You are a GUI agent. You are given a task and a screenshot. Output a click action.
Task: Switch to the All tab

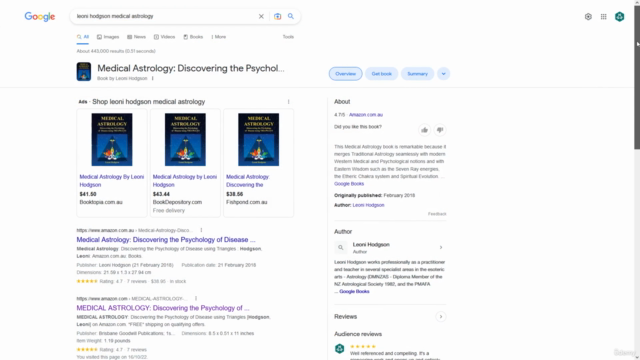tap(83, 37)
